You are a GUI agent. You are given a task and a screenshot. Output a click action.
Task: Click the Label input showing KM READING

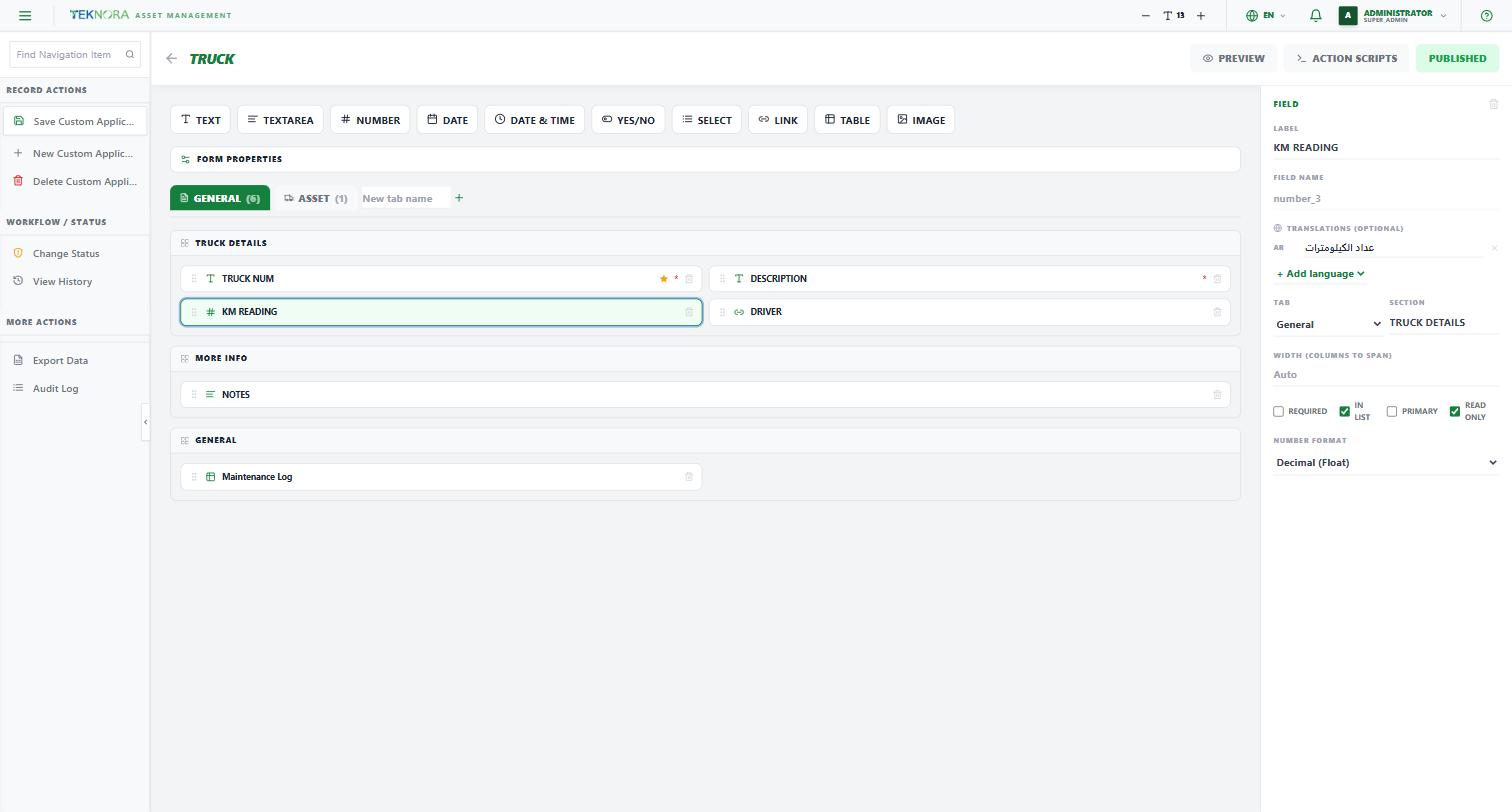coord(1386,147)
